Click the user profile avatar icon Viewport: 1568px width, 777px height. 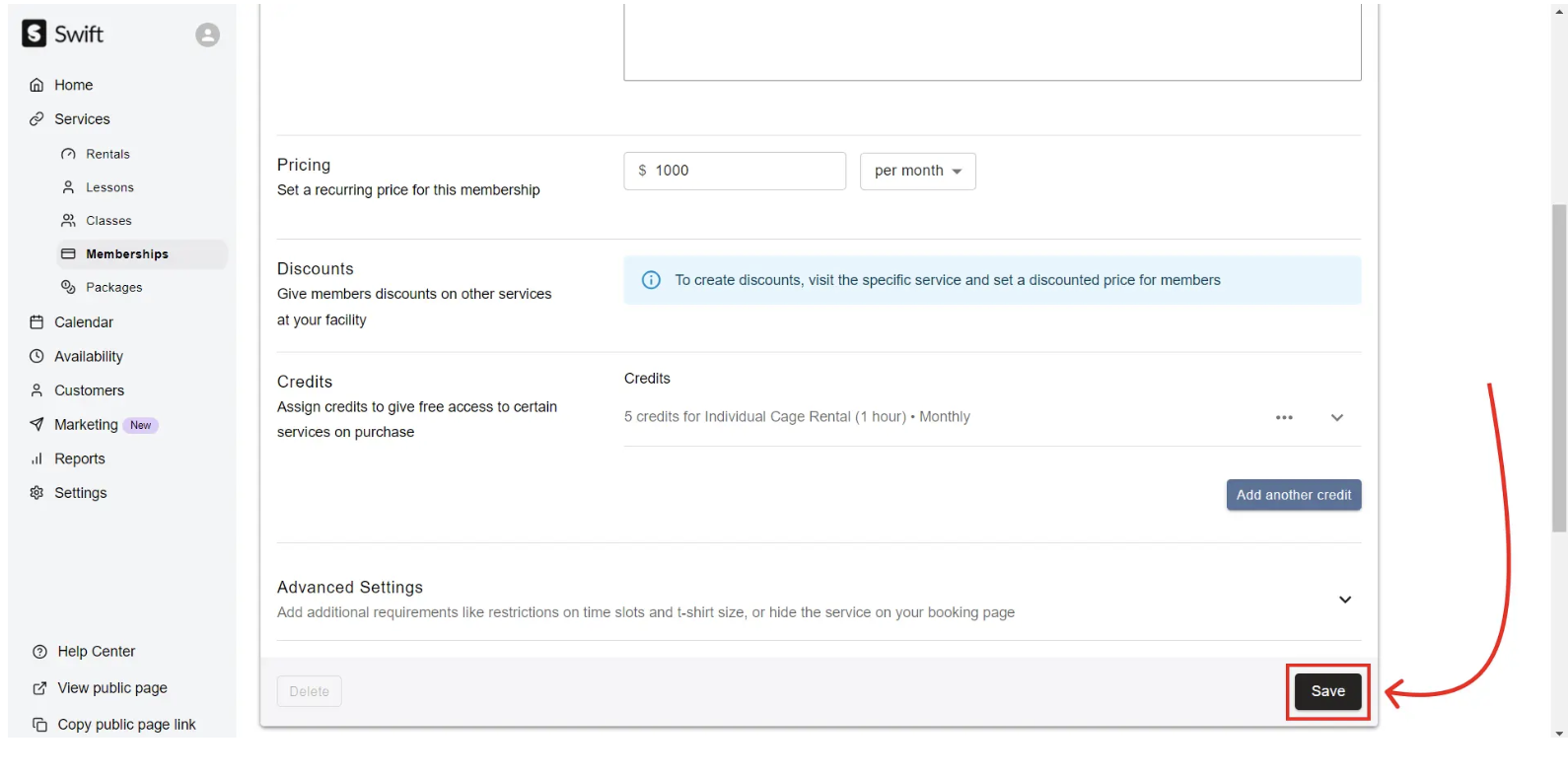pyautogui.click(x=207, y=35)
